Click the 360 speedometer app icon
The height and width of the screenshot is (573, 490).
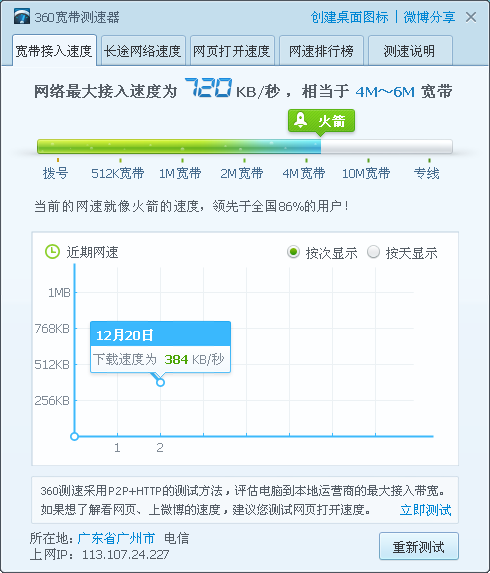22,17
